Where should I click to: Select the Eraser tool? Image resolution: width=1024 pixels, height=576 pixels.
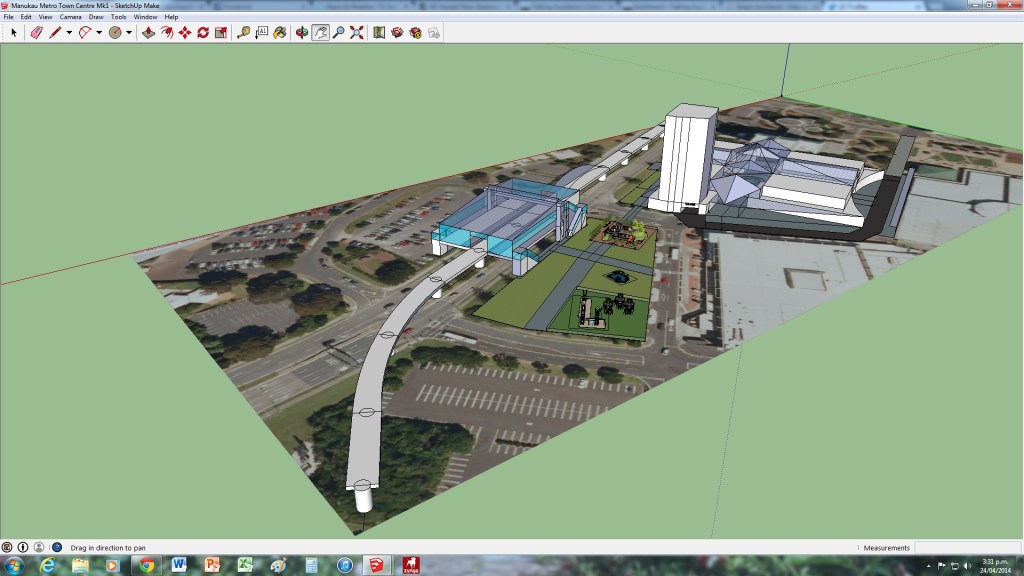tap(37, 33)
